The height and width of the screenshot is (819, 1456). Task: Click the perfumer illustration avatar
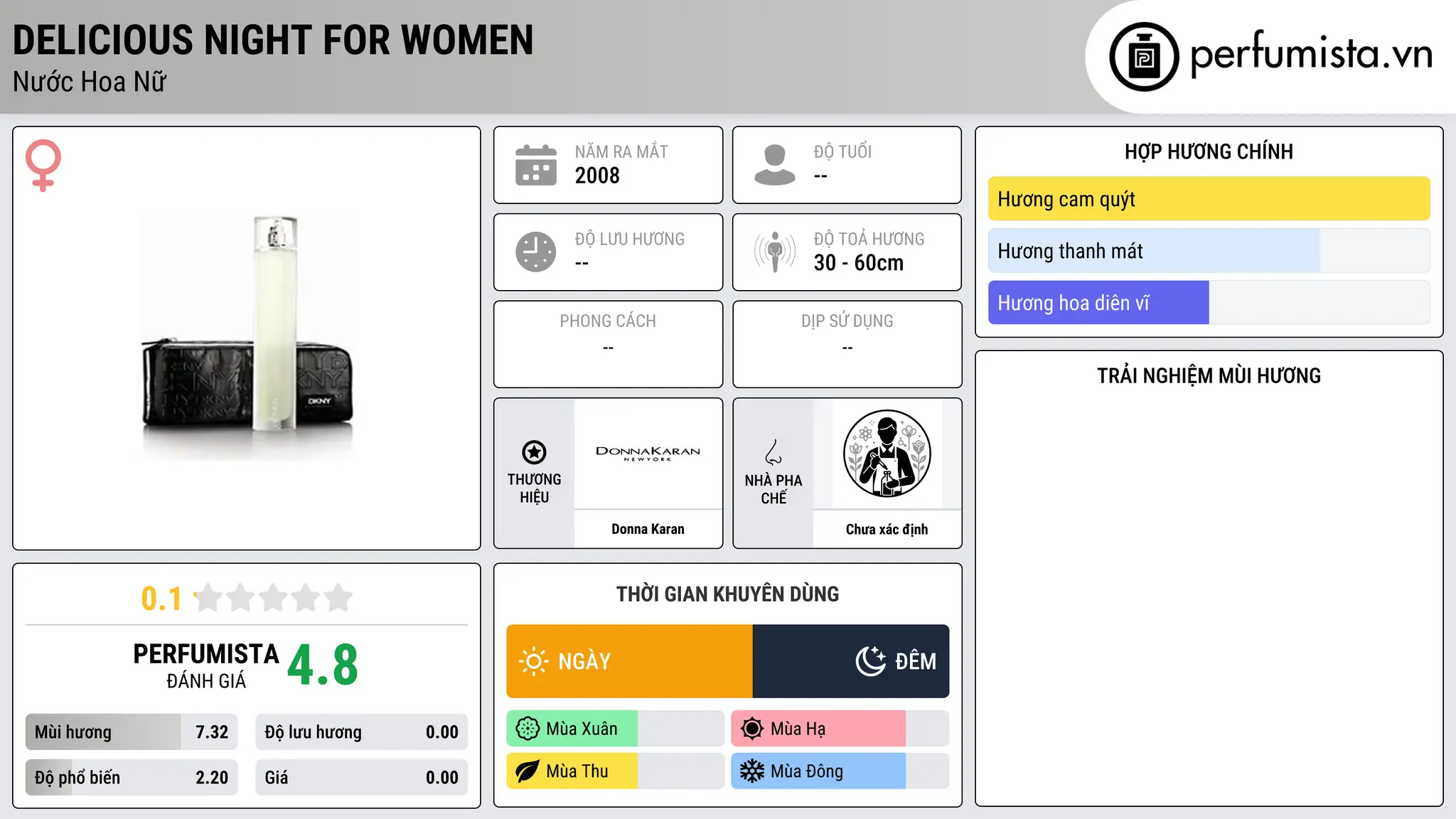[887, 454]
